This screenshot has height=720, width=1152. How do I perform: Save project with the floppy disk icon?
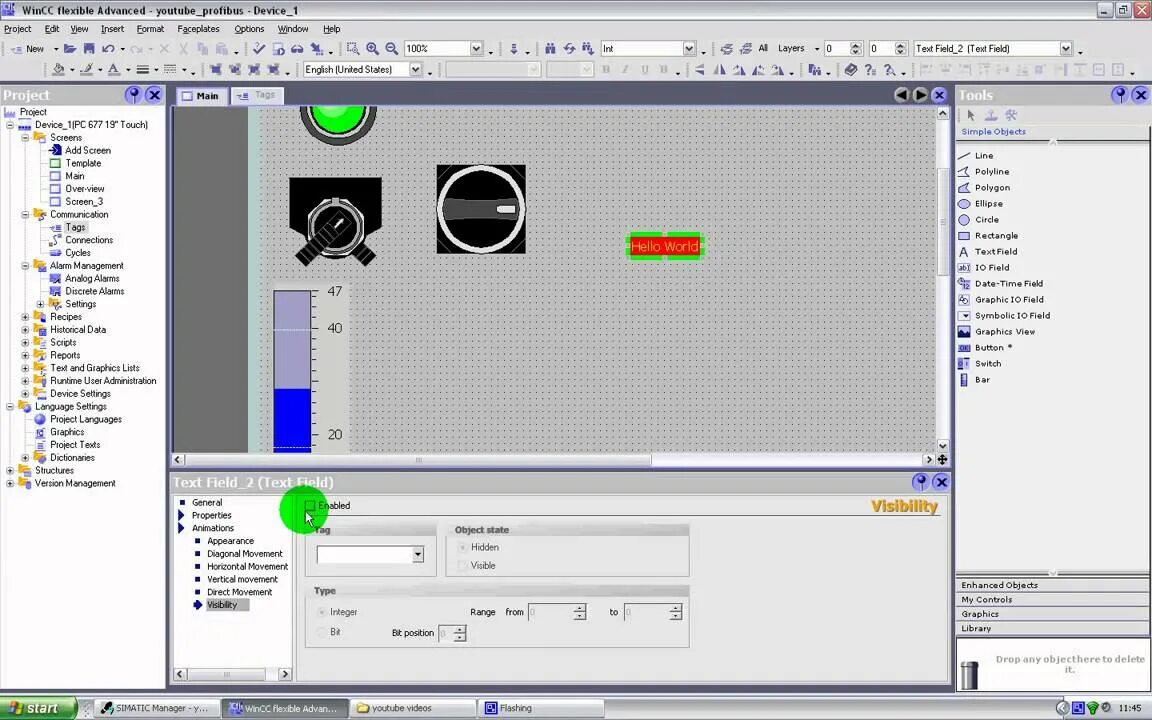click(89, 48)
